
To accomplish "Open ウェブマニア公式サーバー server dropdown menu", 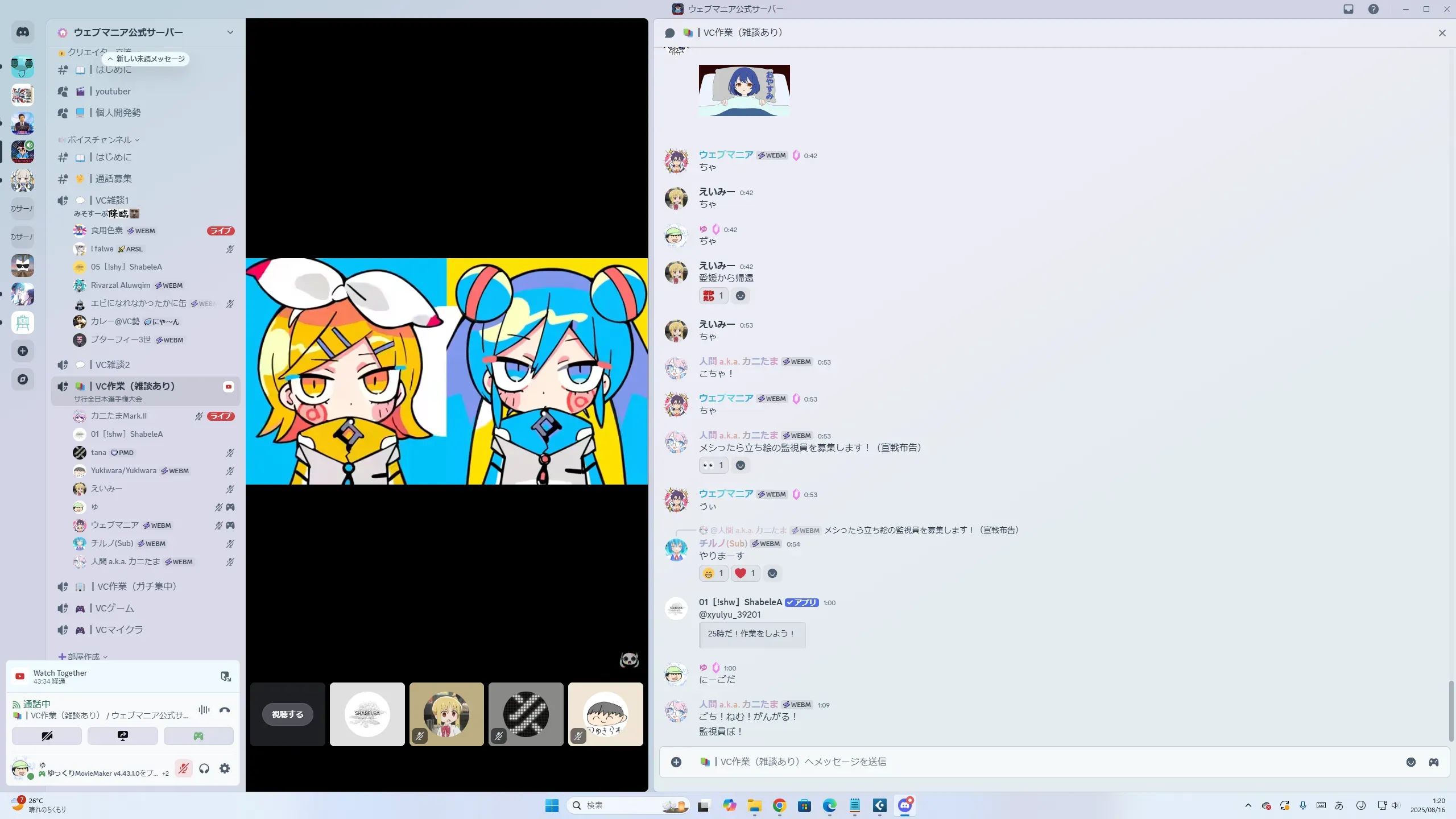I will (x=230, y=32).
